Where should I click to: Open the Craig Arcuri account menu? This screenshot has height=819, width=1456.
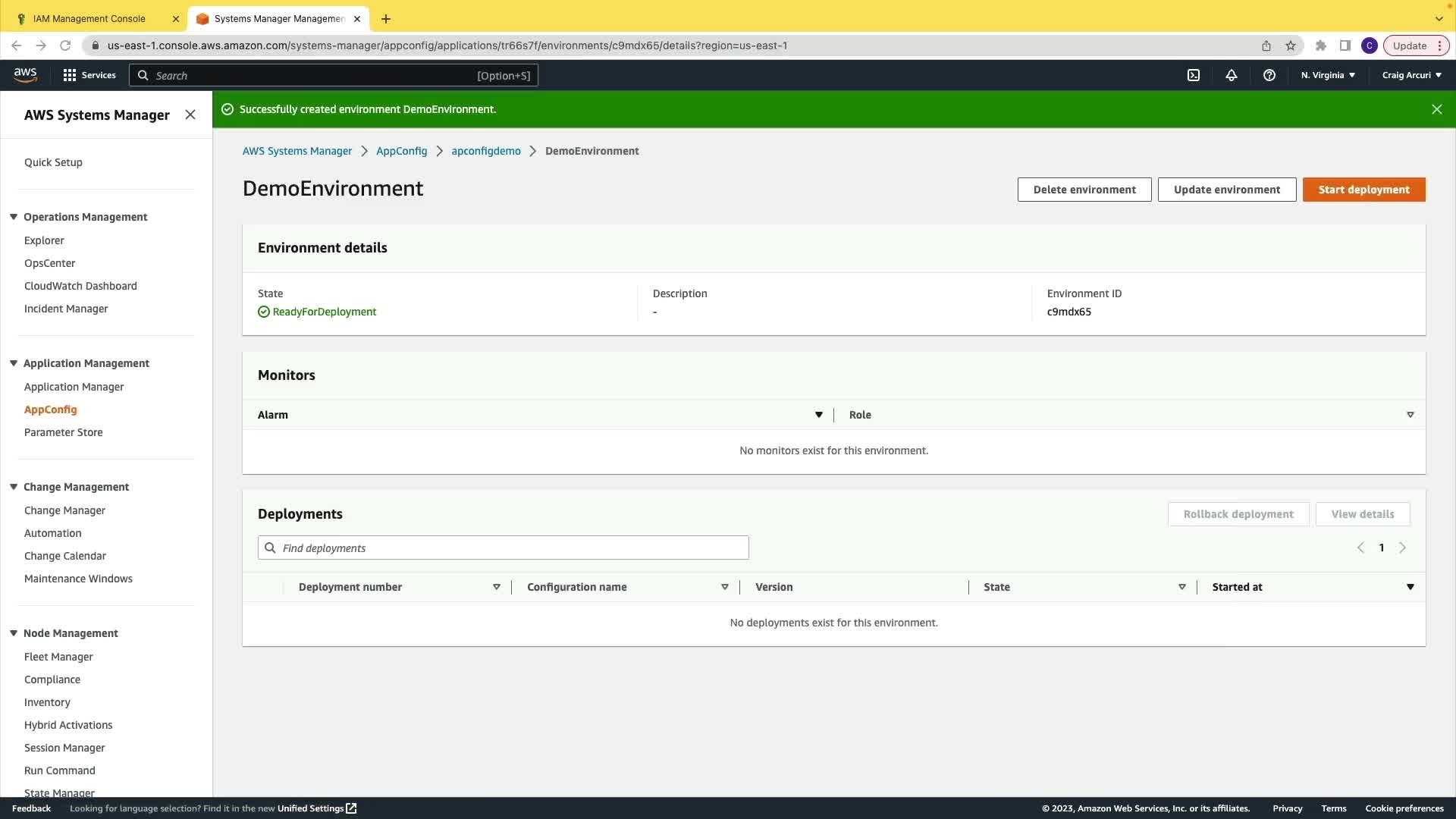[1411, 75]
